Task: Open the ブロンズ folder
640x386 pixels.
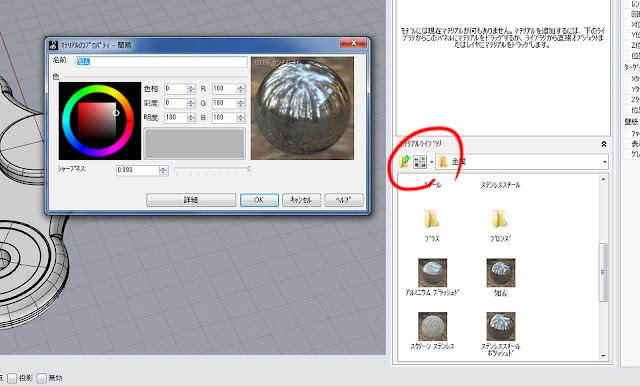Action: (x=500, y=220)
